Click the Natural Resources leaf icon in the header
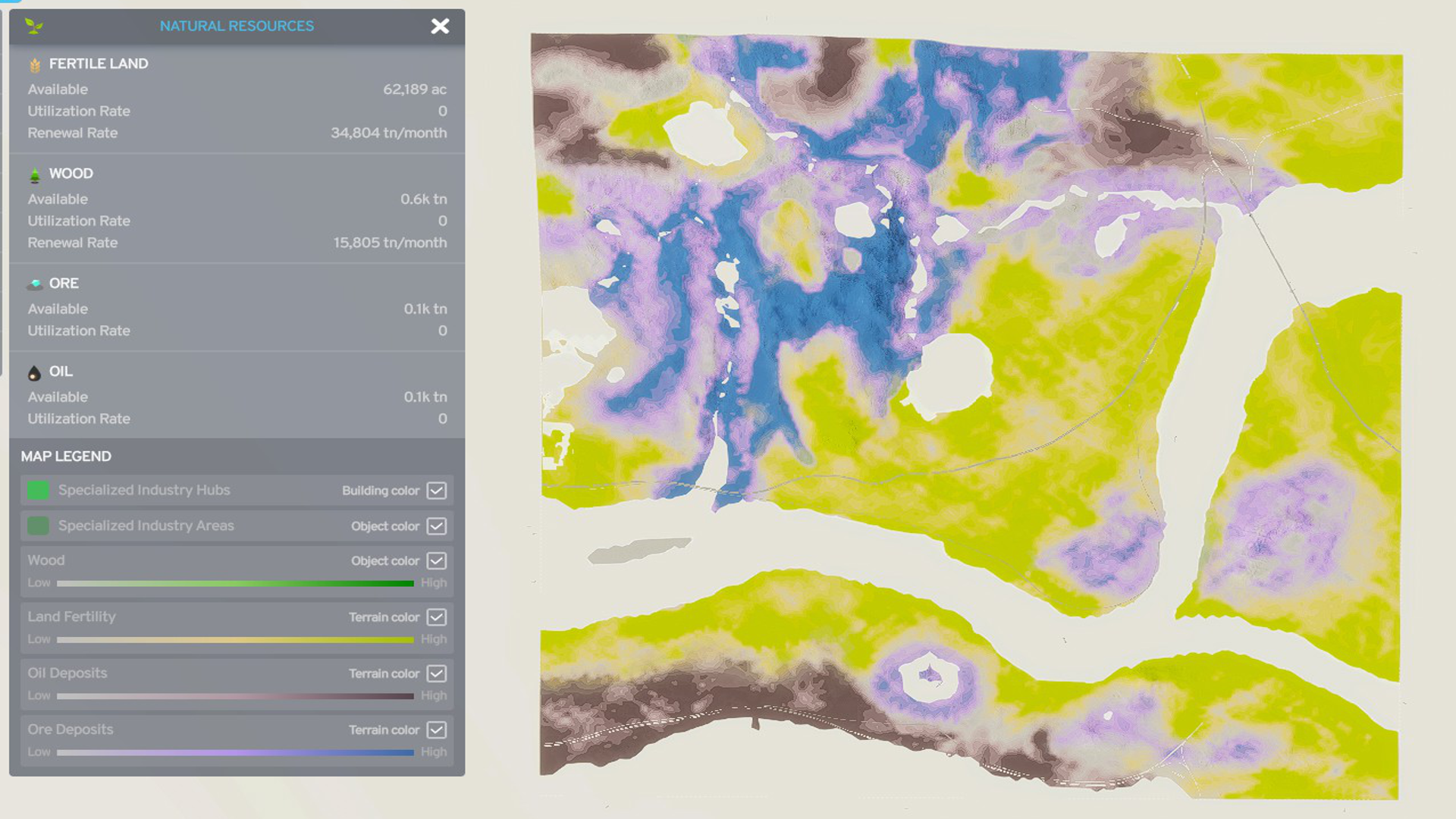1456x819 pixels. (33, 25)
